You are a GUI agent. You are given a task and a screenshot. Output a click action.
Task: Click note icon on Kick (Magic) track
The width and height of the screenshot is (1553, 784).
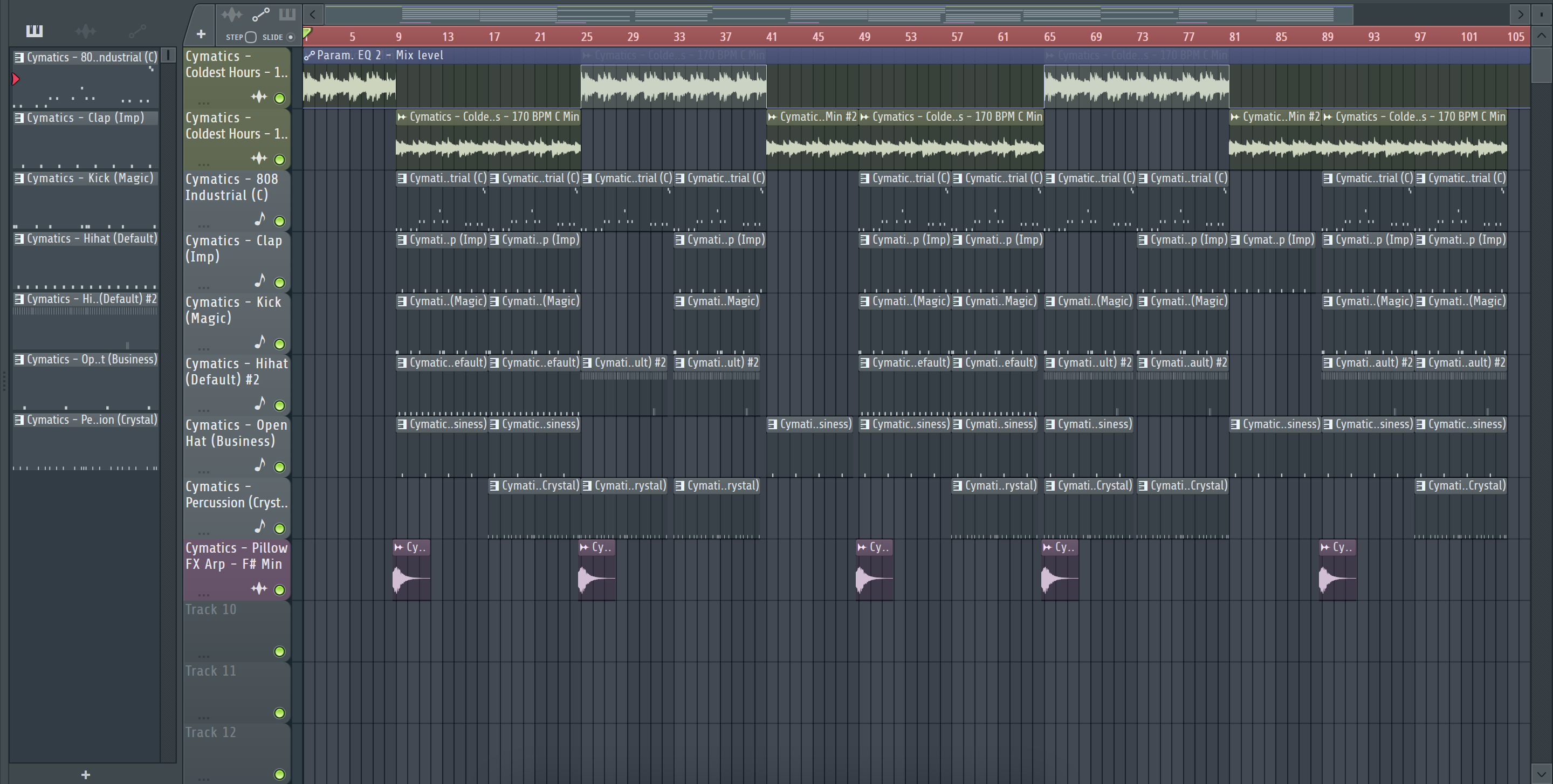260,342
